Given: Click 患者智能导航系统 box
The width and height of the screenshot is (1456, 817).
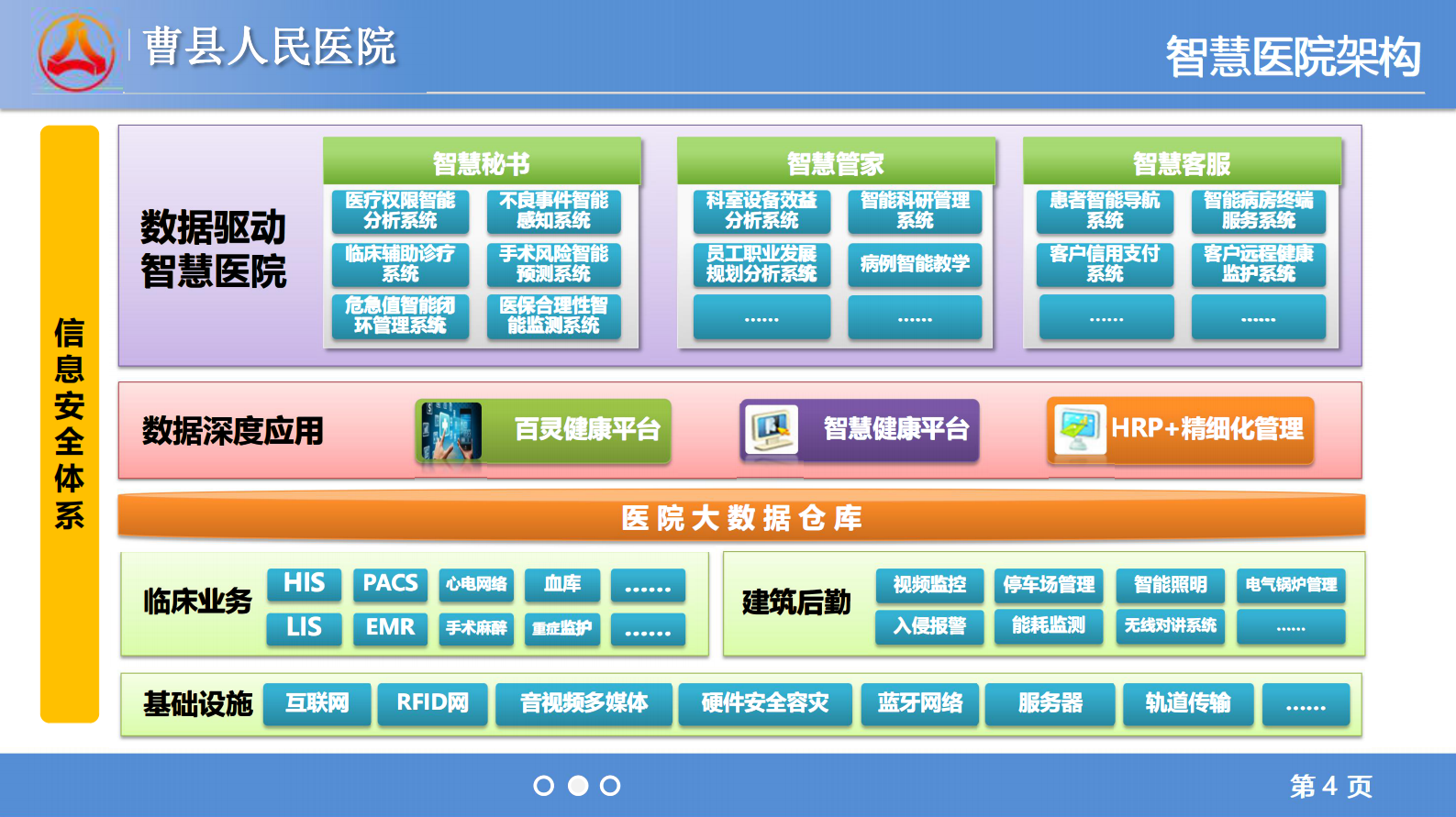Looking at the screenshot, I should tap(1106, 211).
